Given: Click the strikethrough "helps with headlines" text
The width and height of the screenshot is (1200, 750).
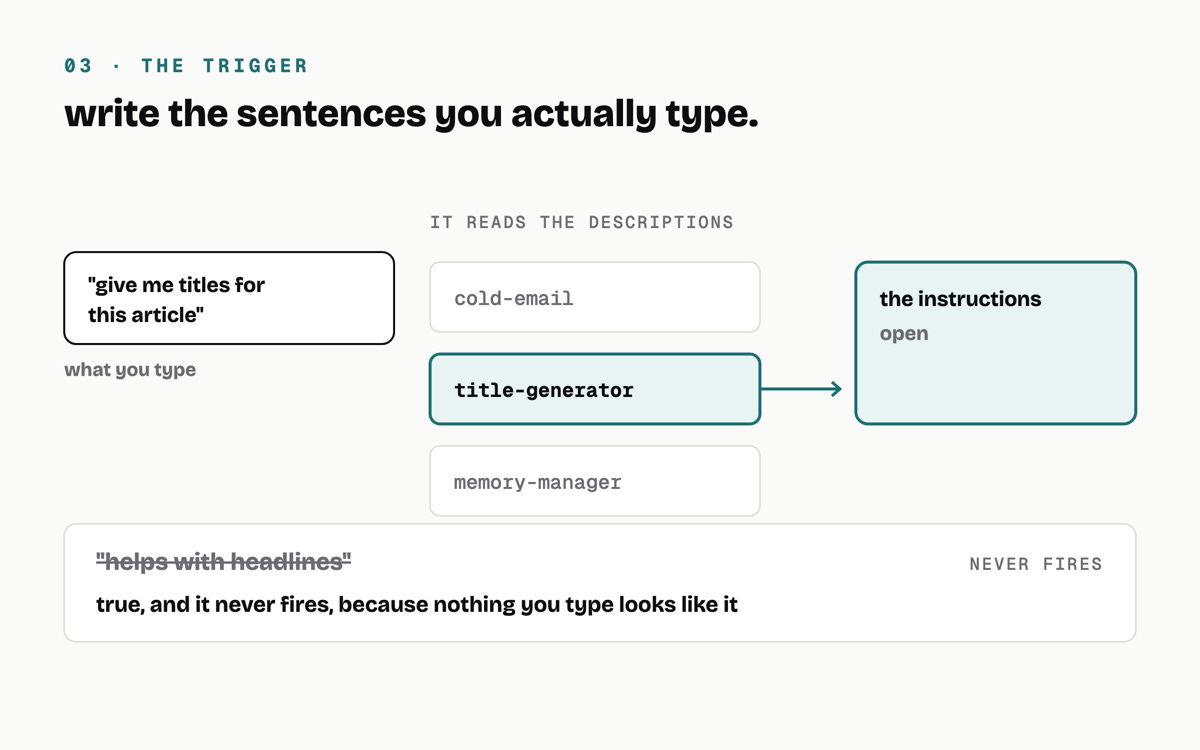Looking at the screenshot, I should [x=224, y=562].
